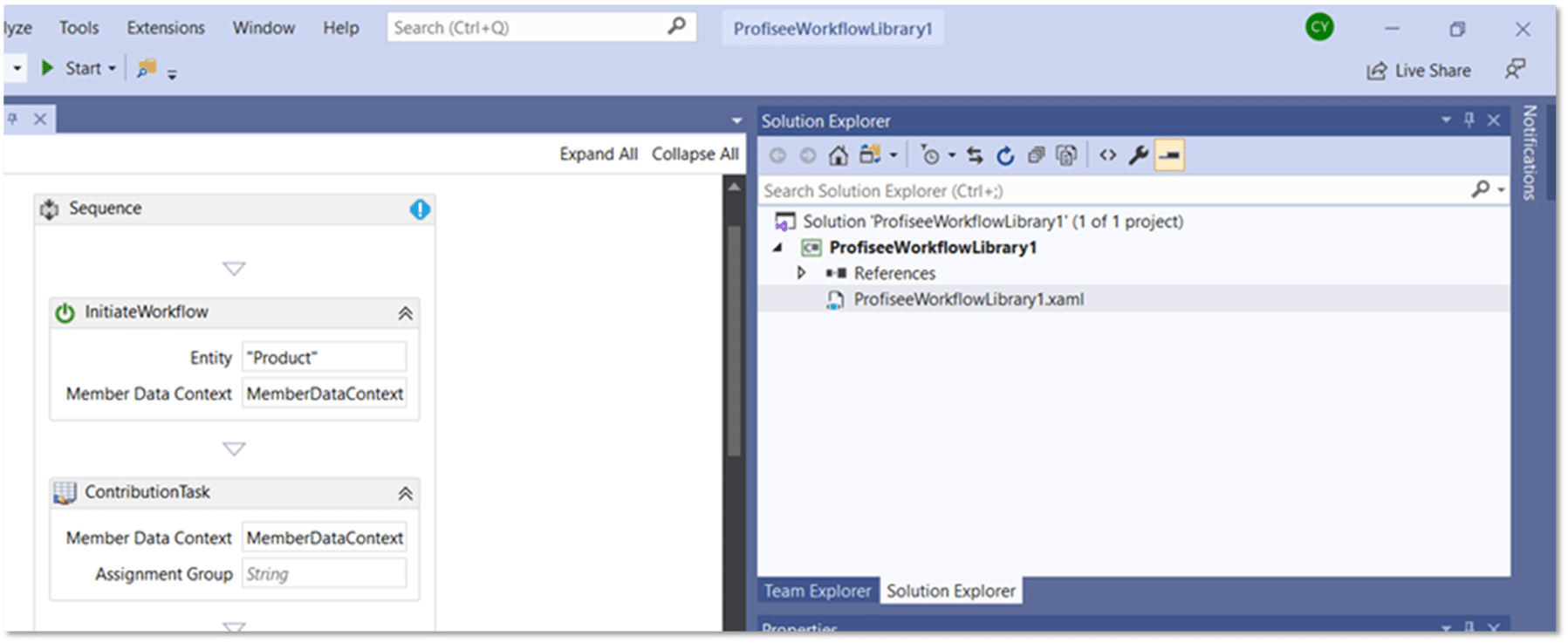The height and width of the screenshot is (643, 1568).
Task: Click the Send Feedback icon
Action: 1515,70
